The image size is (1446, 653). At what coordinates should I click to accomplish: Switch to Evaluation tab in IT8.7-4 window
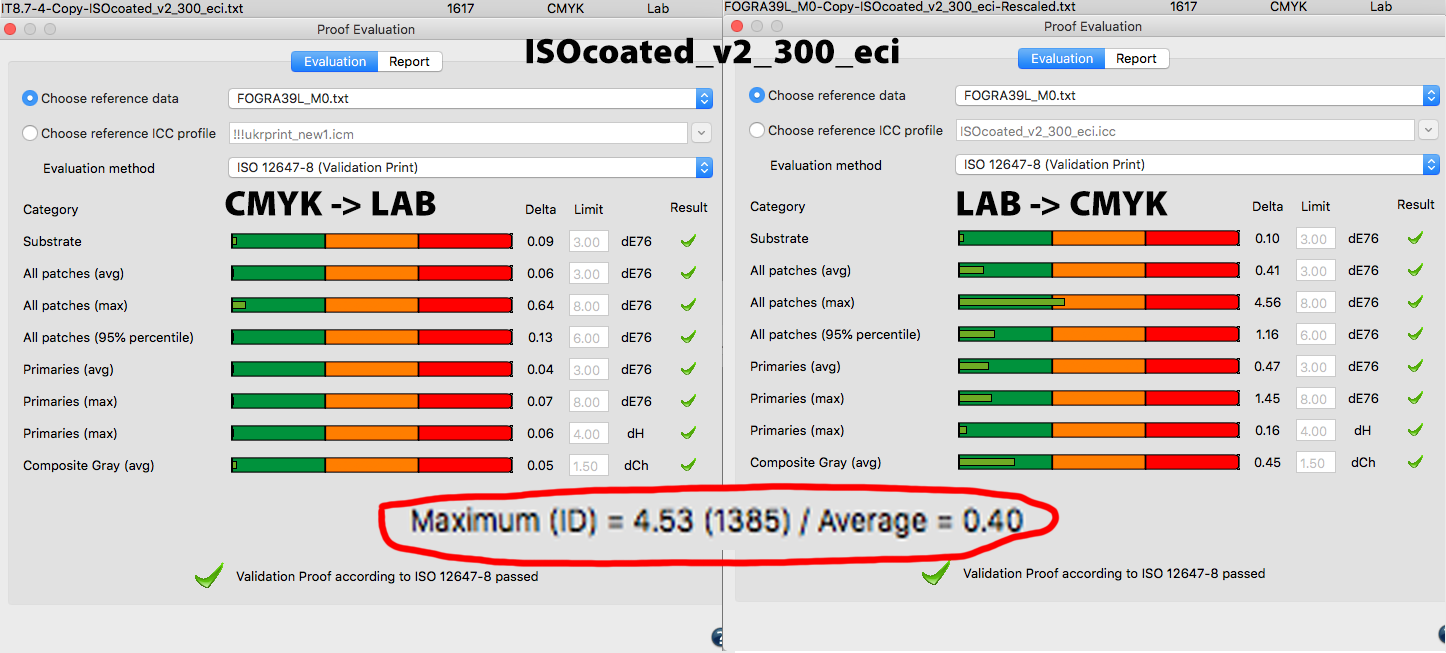point(335,61)
